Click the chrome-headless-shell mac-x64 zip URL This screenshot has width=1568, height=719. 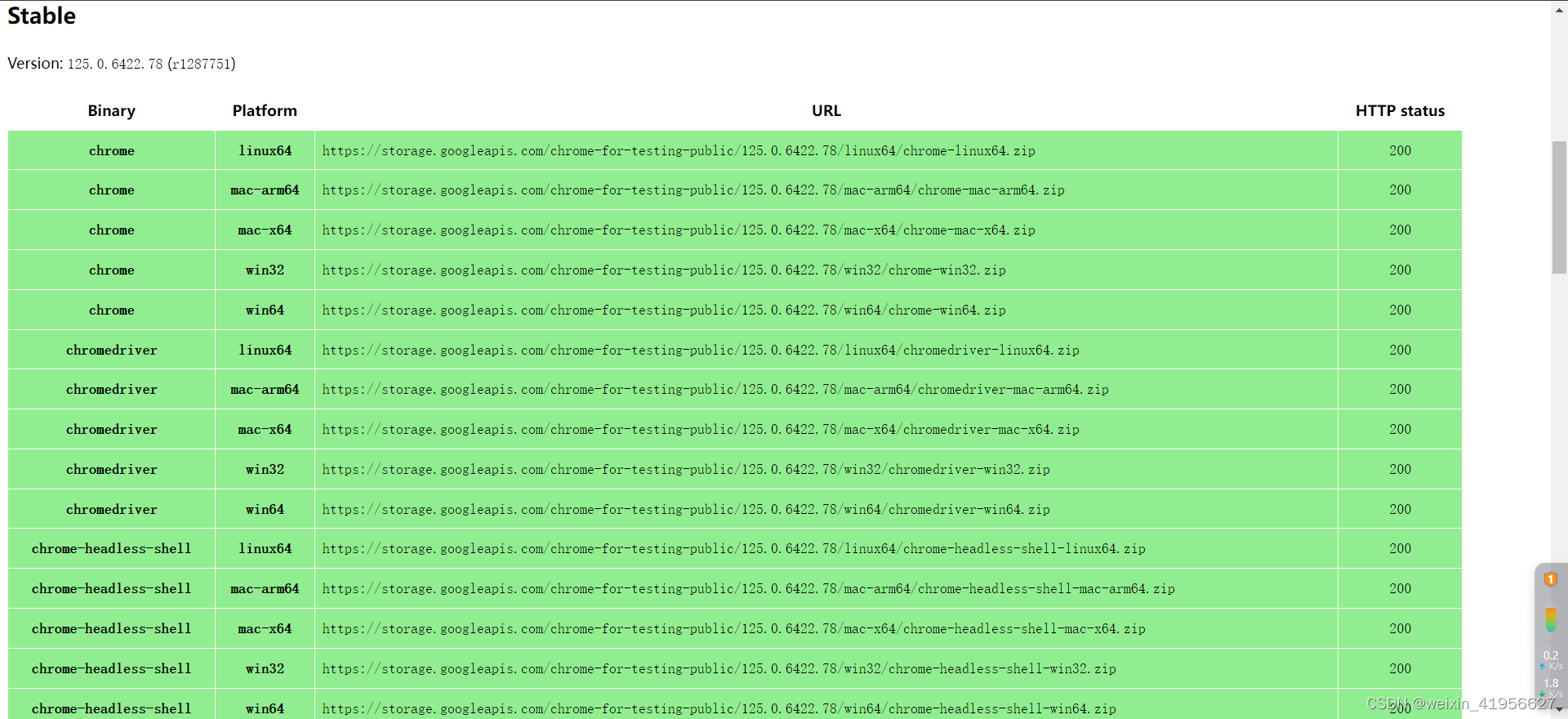tap(733, 629)
